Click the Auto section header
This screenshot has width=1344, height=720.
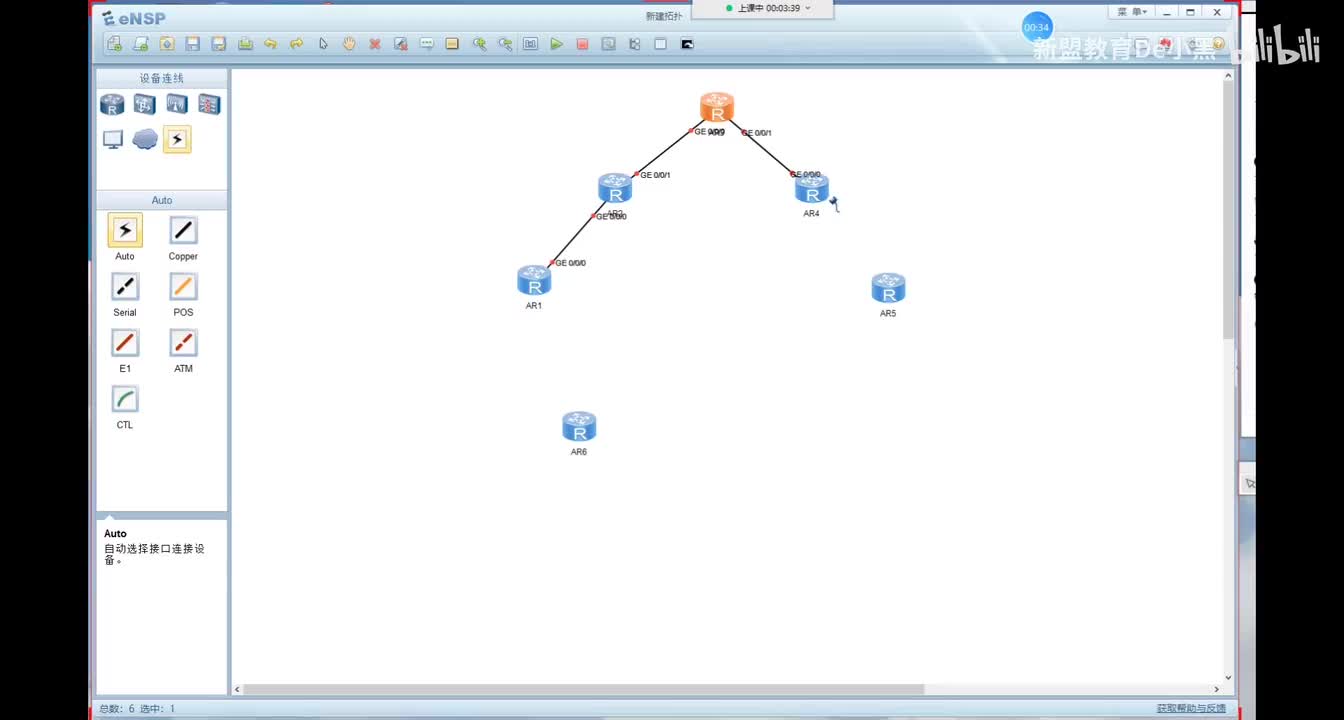[x=162, y=200]
